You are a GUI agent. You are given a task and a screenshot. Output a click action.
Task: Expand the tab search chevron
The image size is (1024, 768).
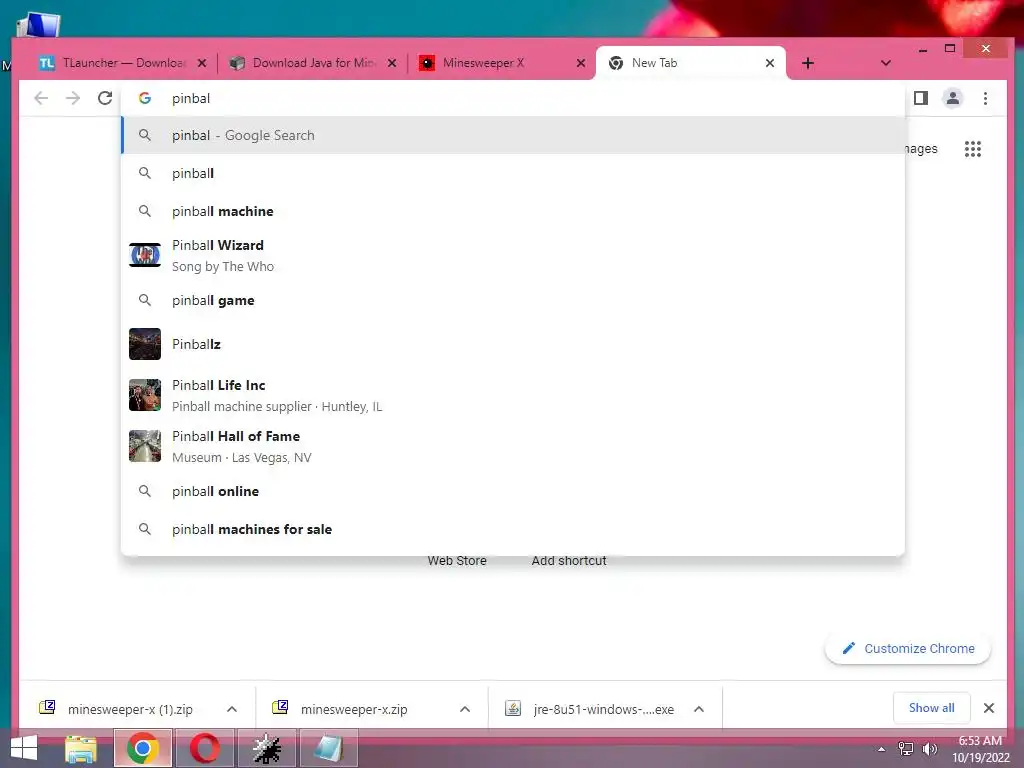886,63
